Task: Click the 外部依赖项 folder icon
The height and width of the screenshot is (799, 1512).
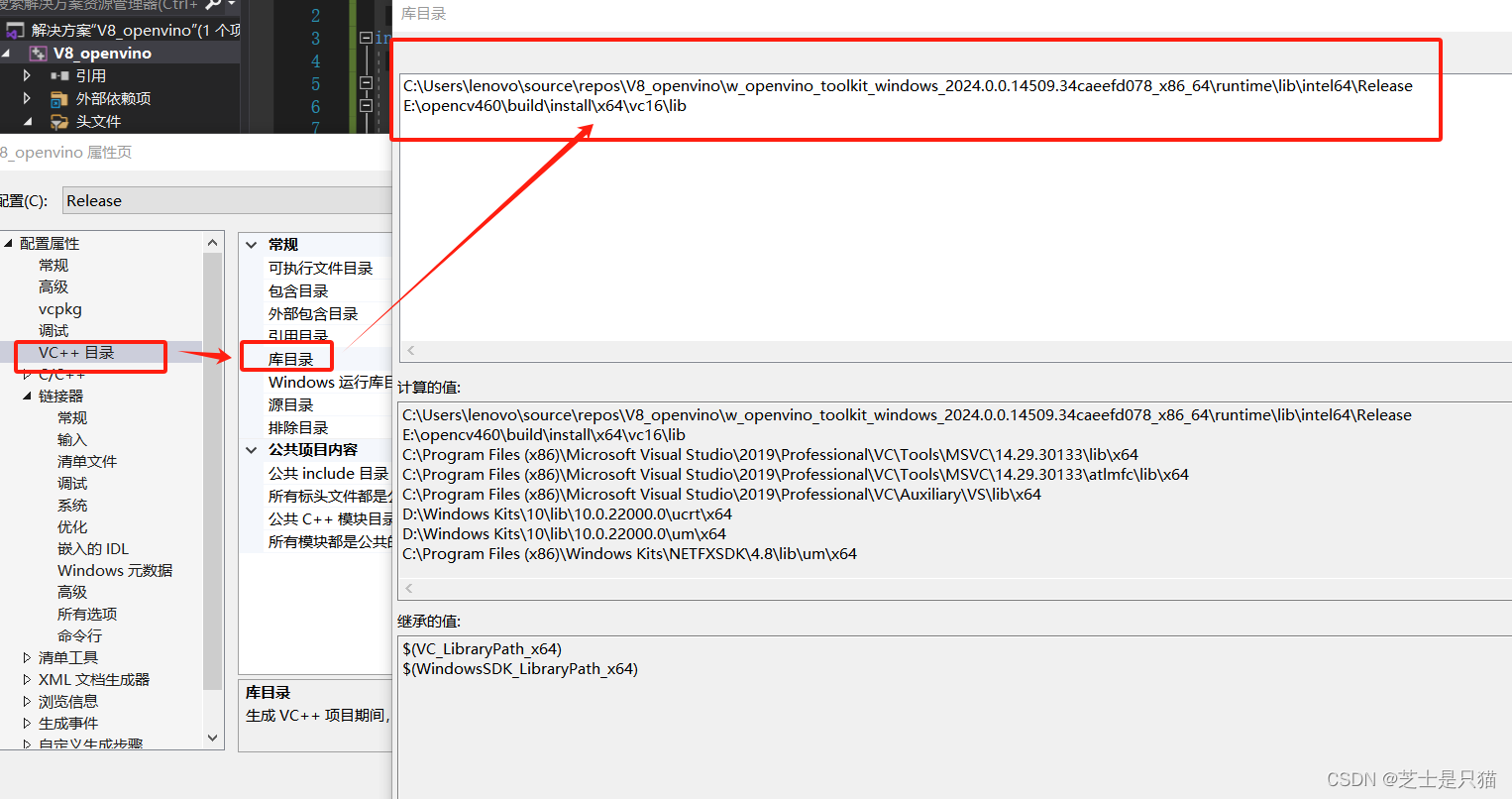Action: (x=58, y=98)
